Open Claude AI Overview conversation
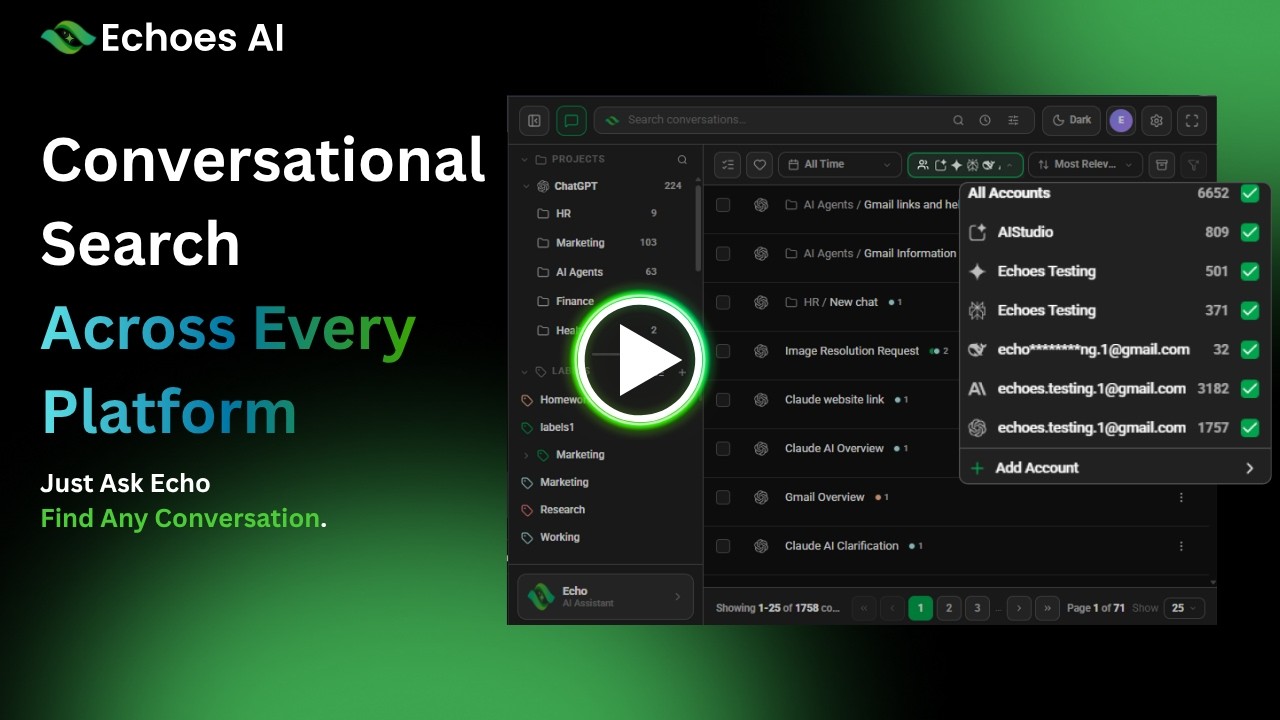The image size is (1280, 720). pyautogui.click(x=834, y=449)
